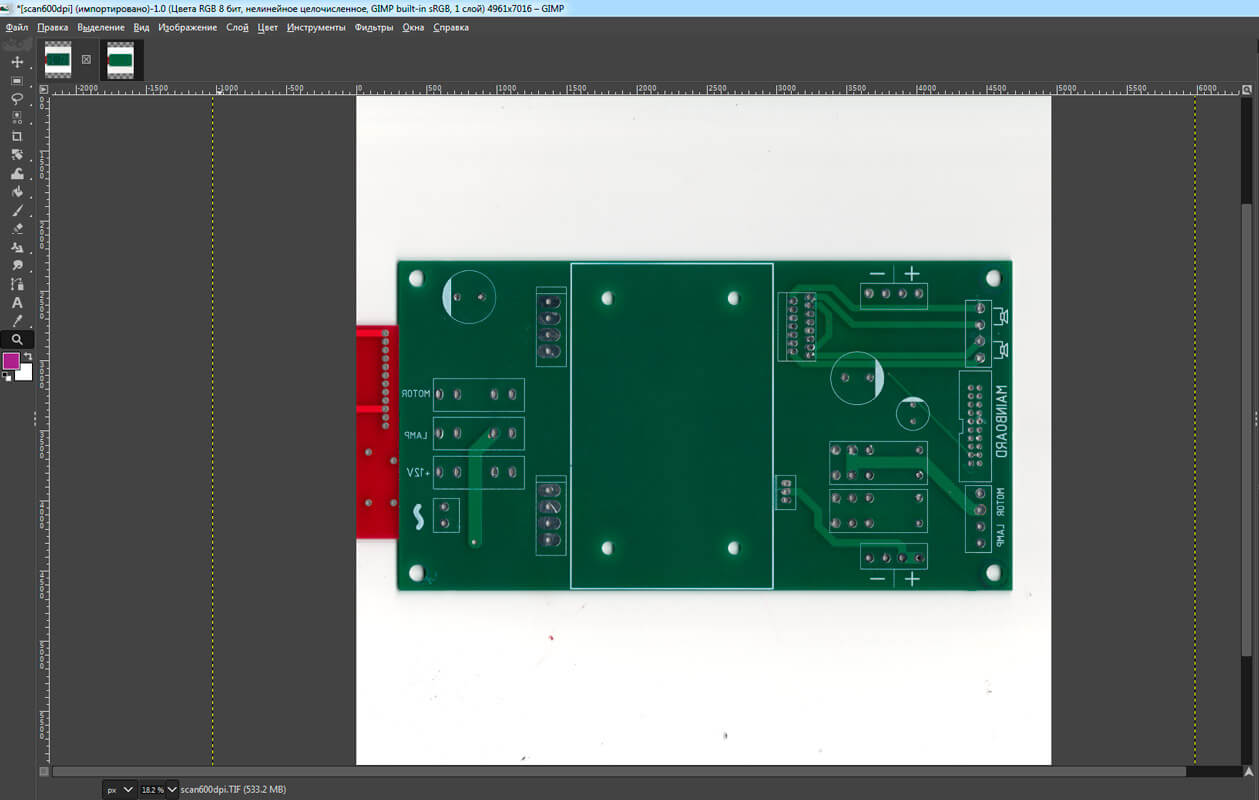Activate the Crop tool
This screenshot has height=800, width=1259.
click(x=17, y=136)
